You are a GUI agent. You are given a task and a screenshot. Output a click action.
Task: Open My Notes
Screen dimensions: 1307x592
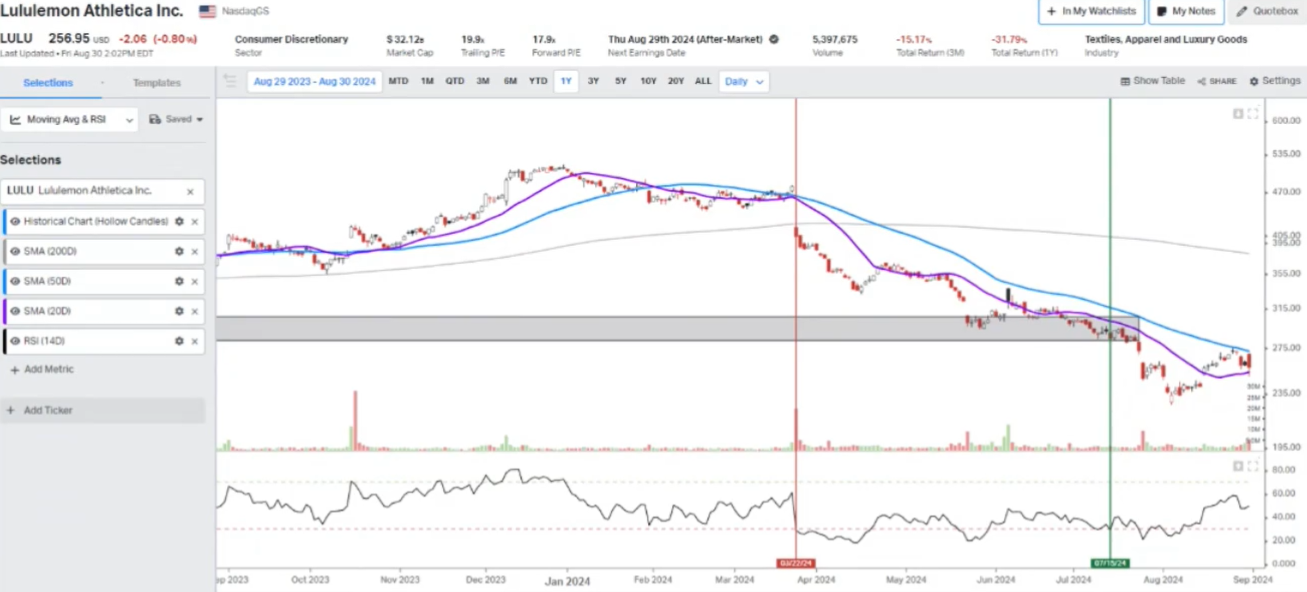[x=1186, y=11]
